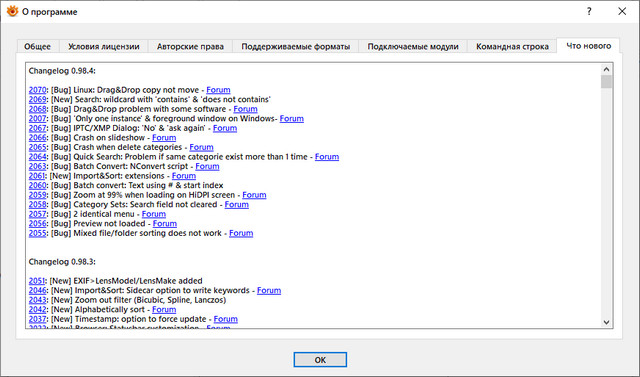
Task: Click 'Batch convert: Text using # & start index'
Action: click(148, 185)
